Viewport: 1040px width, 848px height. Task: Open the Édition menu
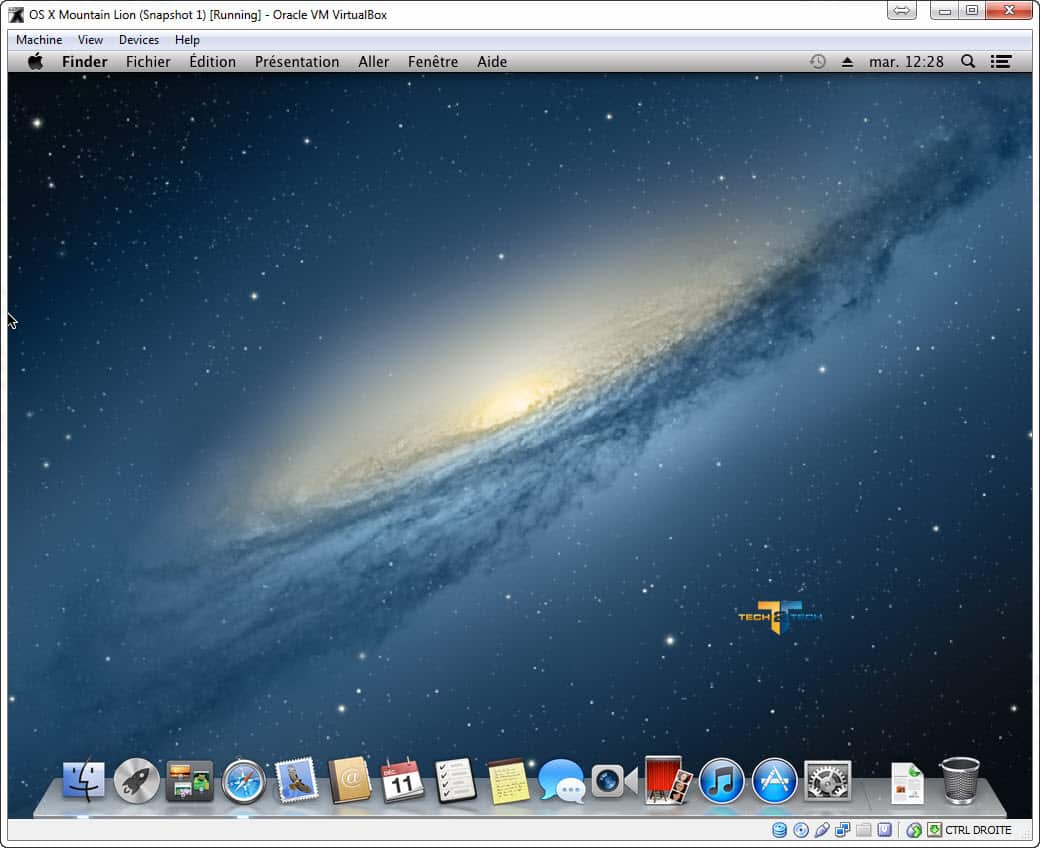click(212, 62)
